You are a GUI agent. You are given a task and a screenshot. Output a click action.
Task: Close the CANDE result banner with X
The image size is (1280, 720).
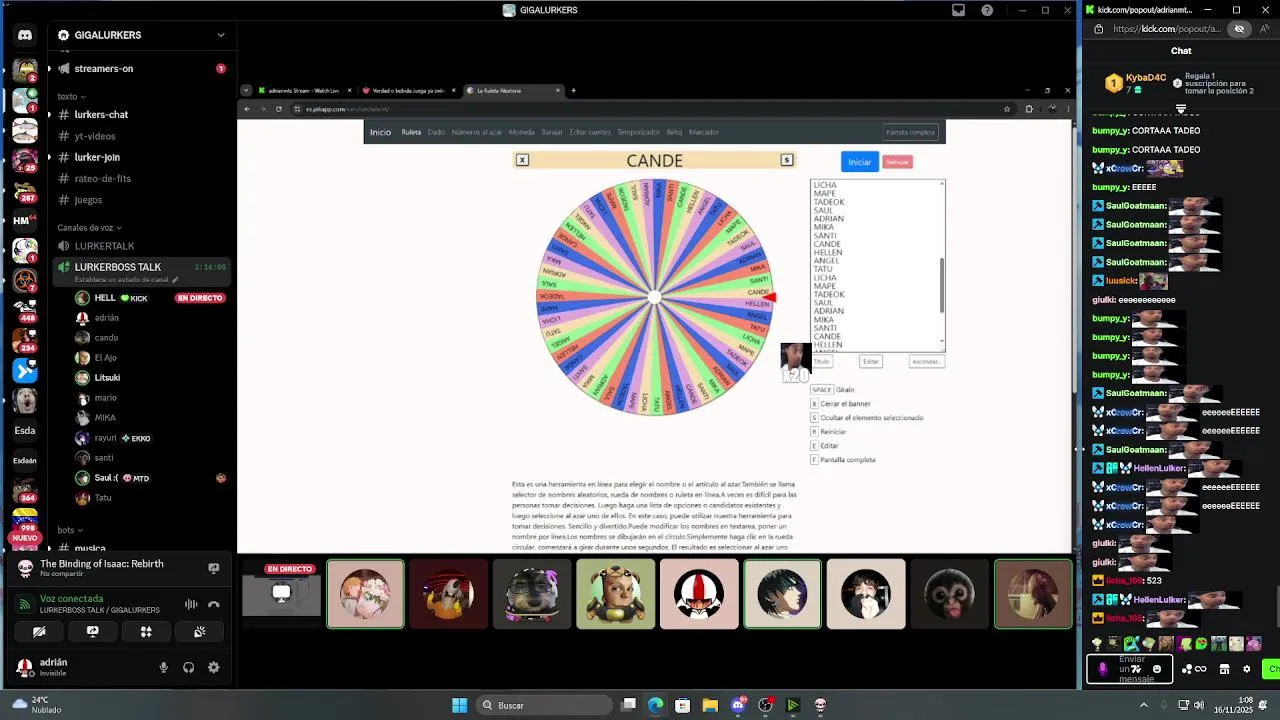point(522,160)
